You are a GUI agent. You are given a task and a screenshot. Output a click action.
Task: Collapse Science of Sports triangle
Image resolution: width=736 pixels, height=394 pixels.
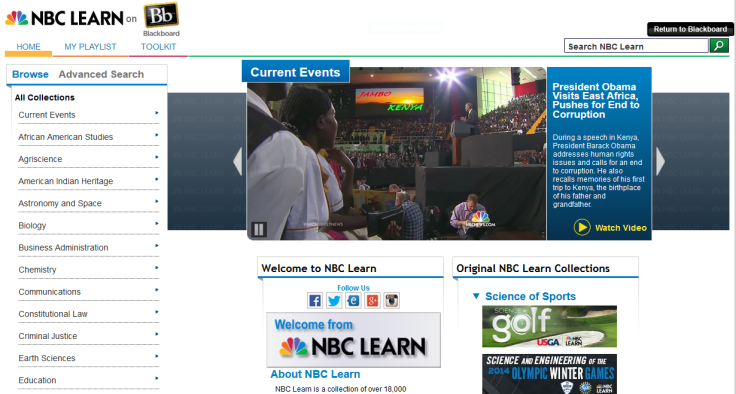click(x=476, y=296)
